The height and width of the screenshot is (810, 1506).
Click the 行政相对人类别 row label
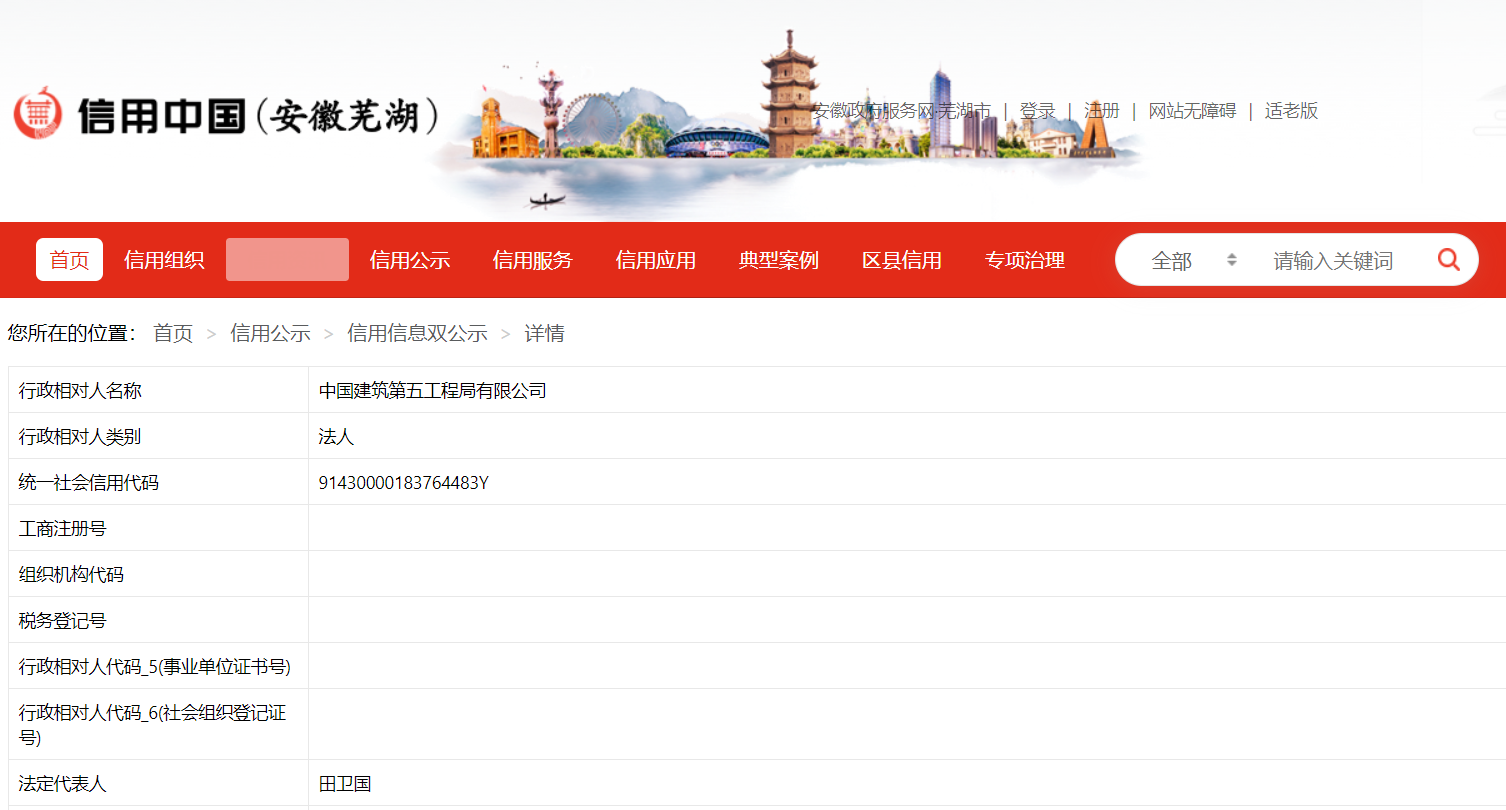click(x=80, y=437)
